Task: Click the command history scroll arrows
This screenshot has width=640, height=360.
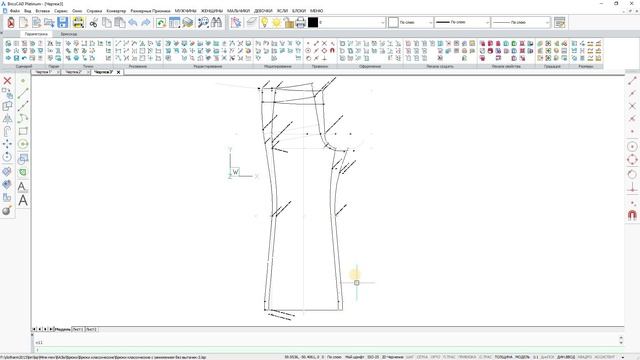Action: [x=621, y=340]
